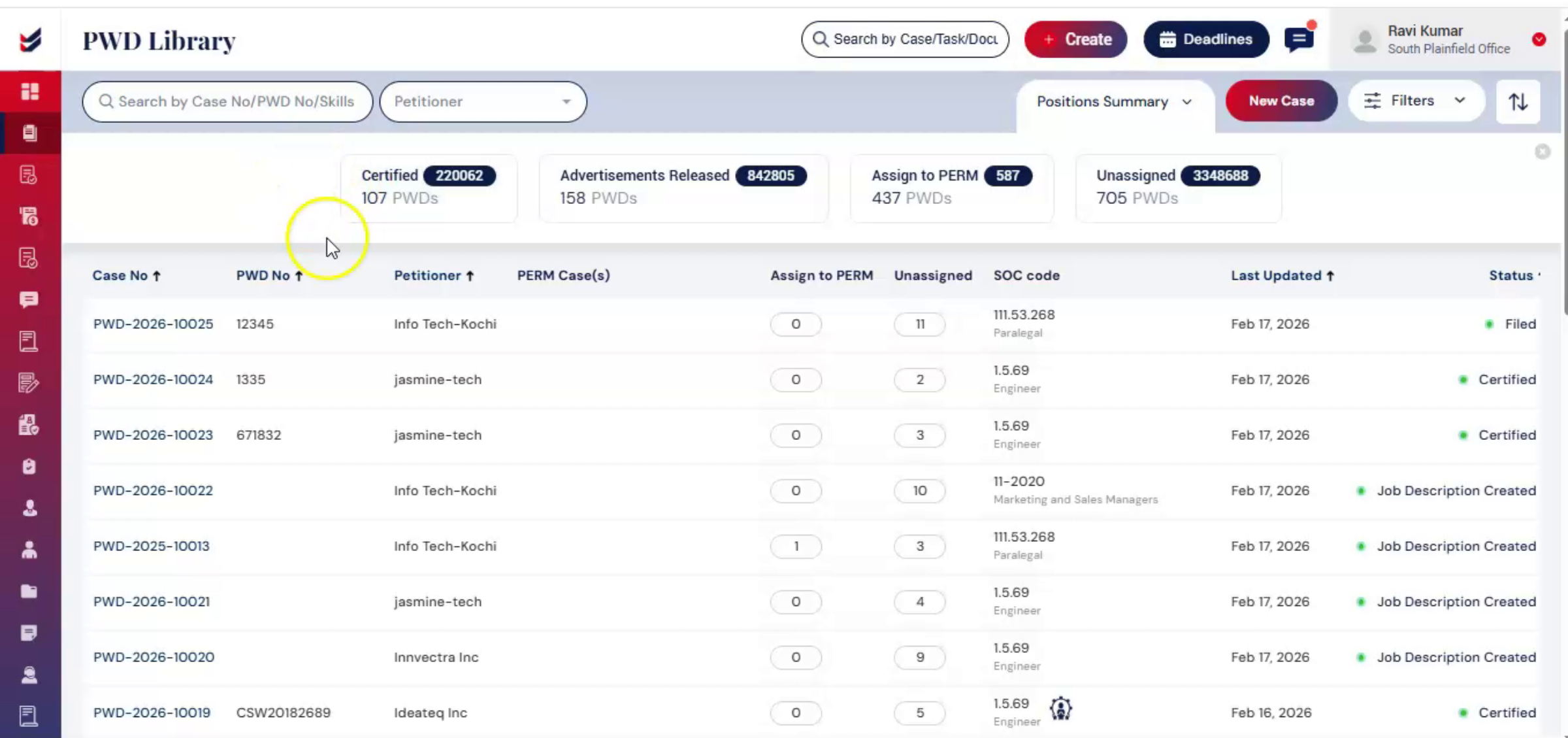Screen dimensions: 1568x738
Task: Open case link PWD-2026-10023
Action: (153, 435)
